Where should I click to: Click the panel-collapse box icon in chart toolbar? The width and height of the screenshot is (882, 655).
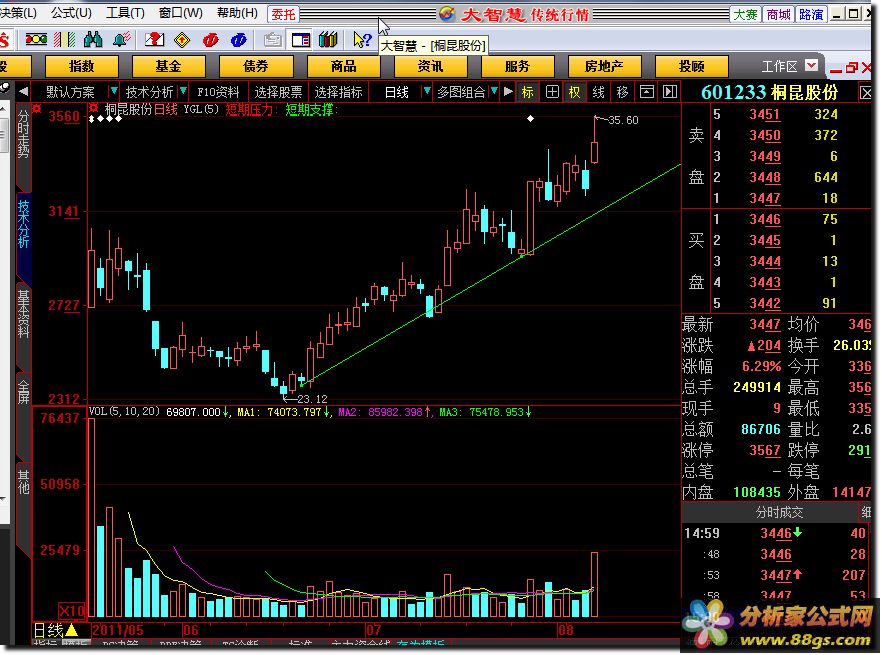click(x=646, y=92)
